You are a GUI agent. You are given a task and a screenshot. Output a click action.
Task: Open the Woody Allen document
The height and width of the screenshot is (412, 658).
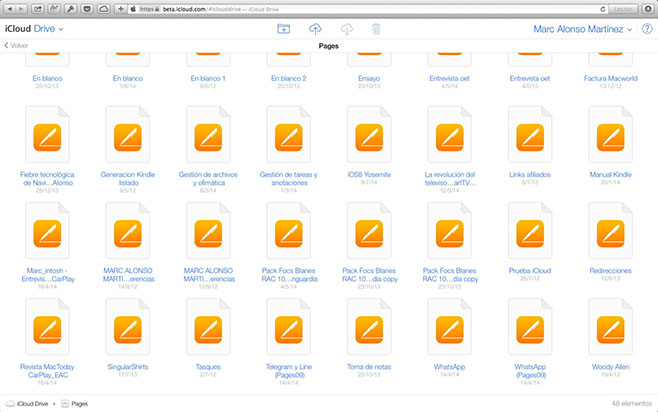pyautogui.click(x=609, y=330)
